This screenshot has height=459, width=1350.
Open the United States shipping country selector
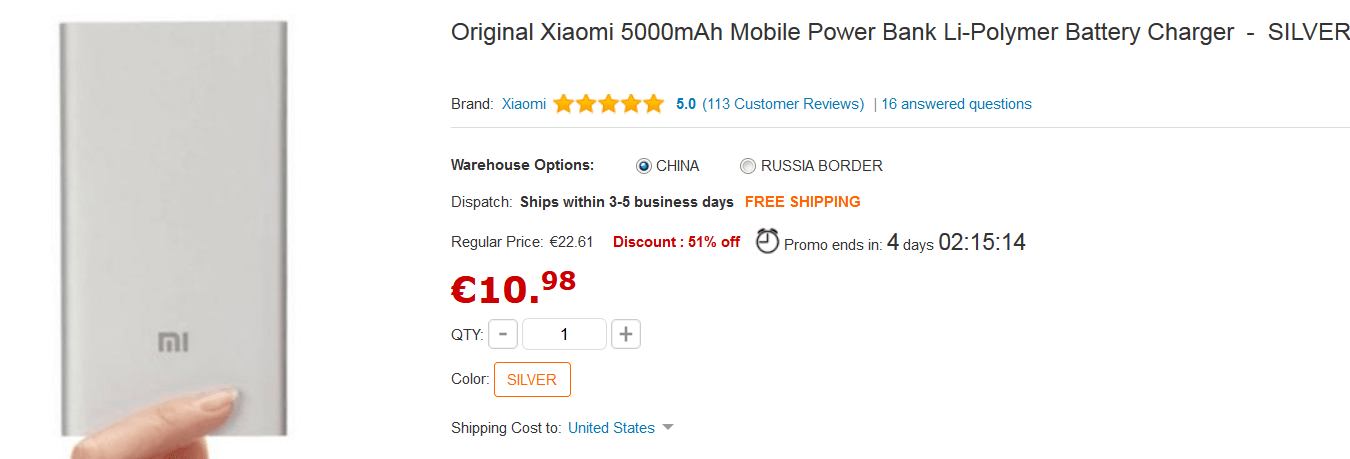(611, 428)
